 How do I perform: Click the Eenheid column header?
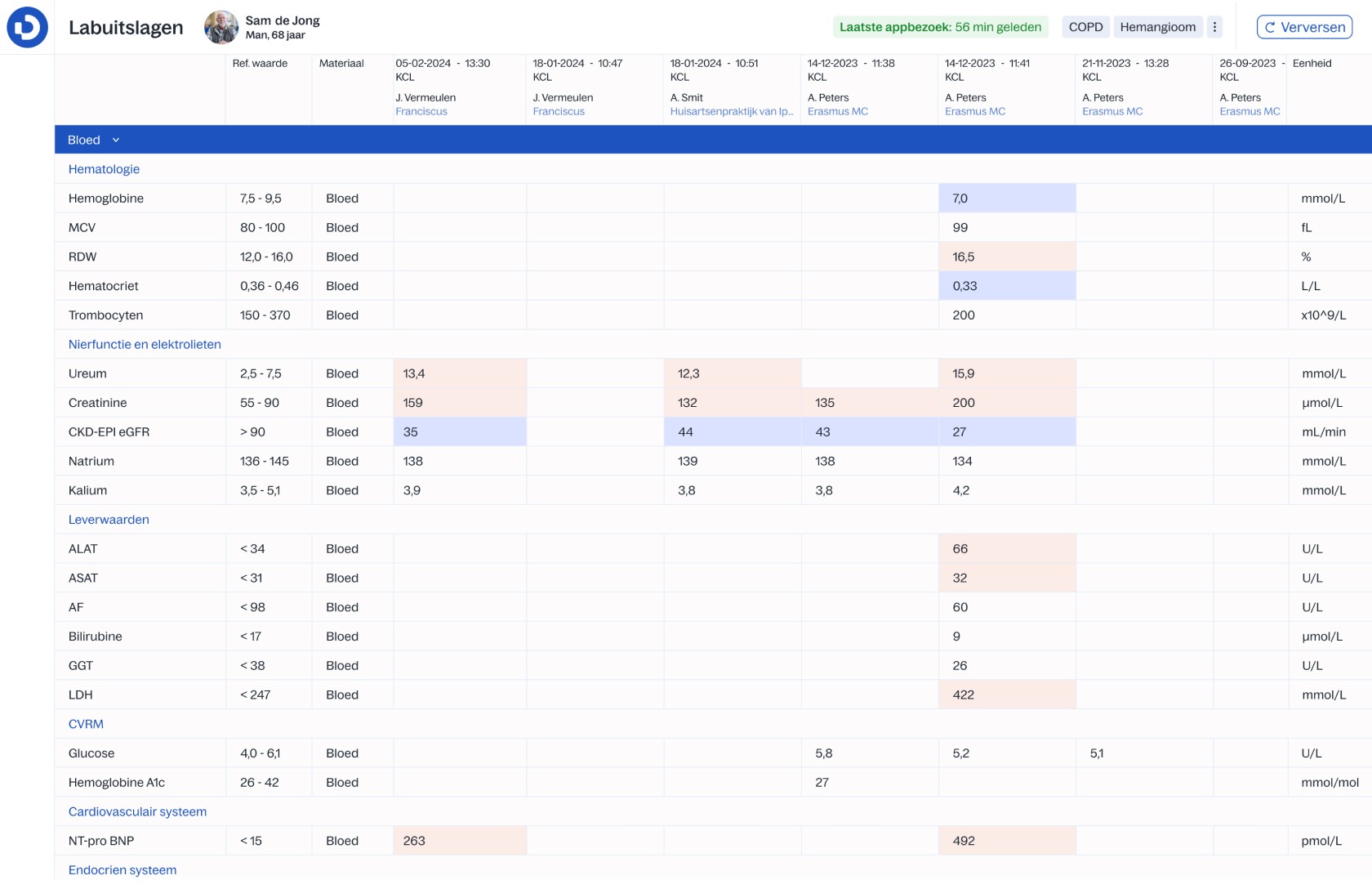point(1312,63)
